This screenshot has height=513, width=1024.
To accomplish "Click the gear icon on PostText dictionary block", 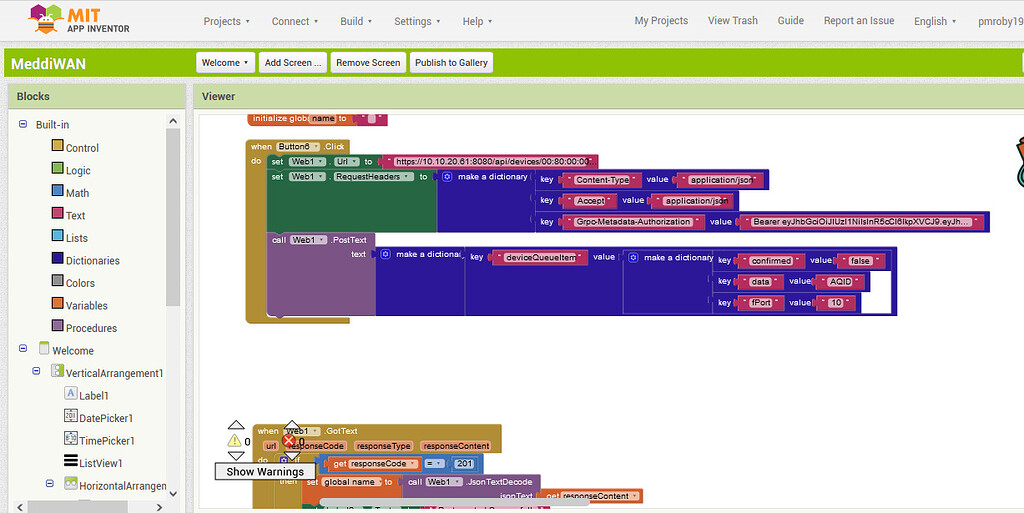I will (x=385, y=255).
